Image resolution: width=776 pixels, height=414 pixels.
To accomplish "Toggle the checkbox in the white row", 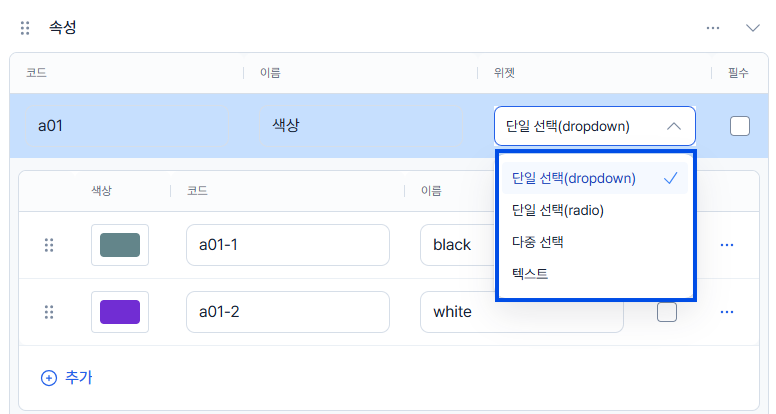I will pos(667,312).
